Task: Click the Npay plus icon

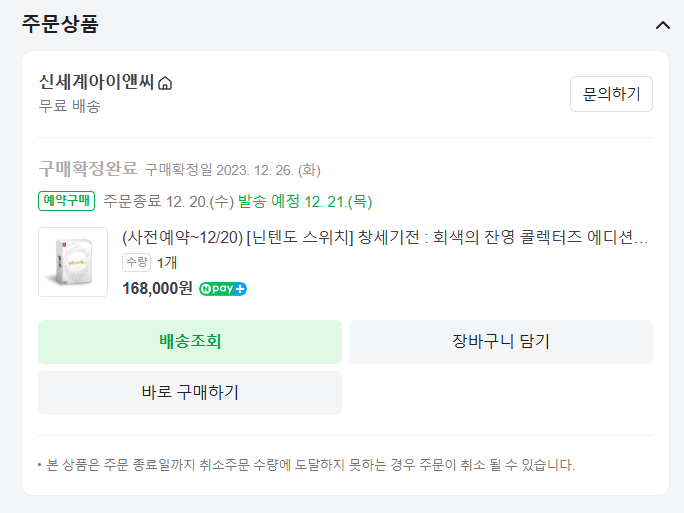Action: tap(223, 289)
